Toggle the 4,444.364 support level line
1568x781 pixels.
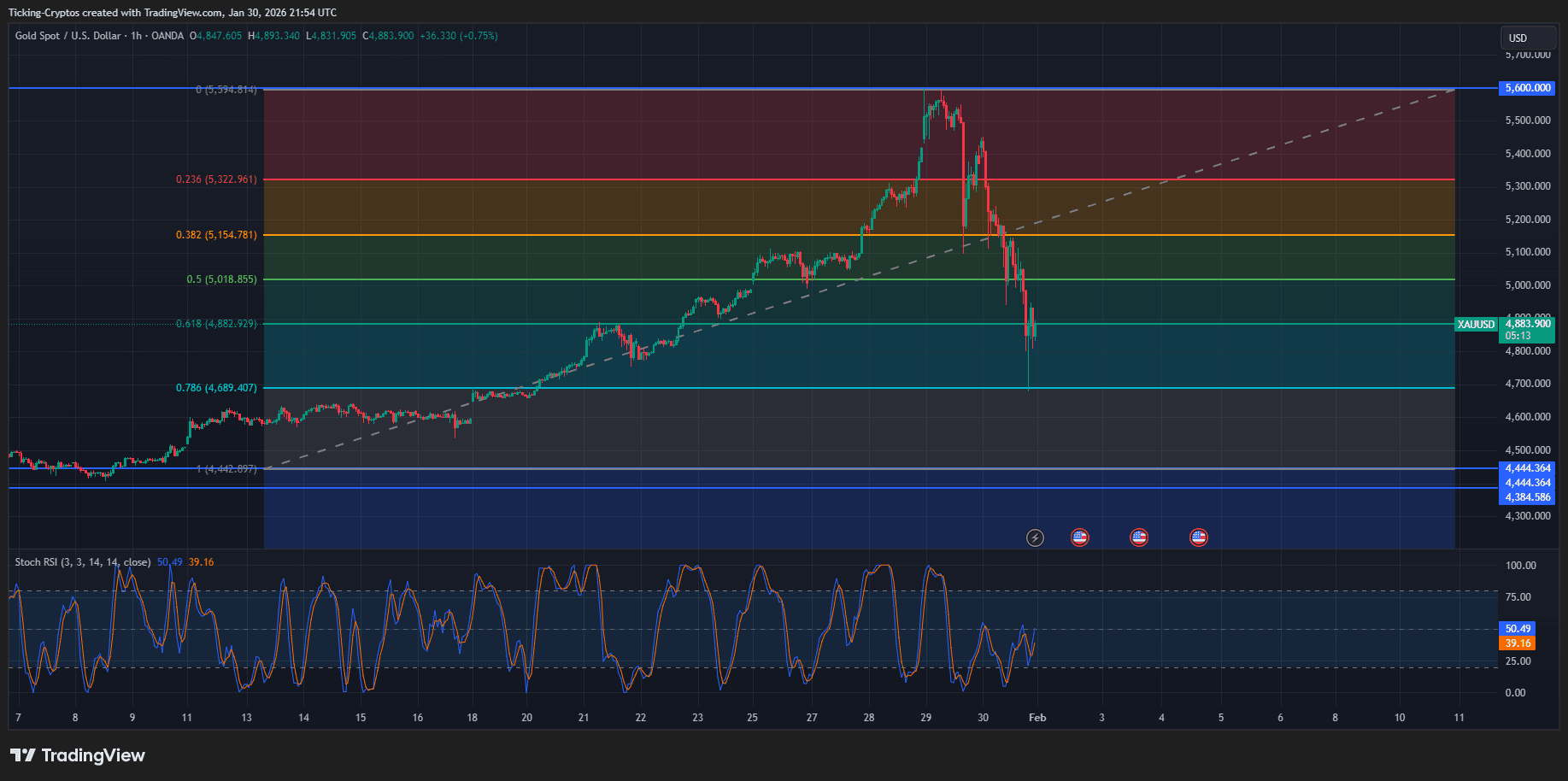coord(1526,468)
